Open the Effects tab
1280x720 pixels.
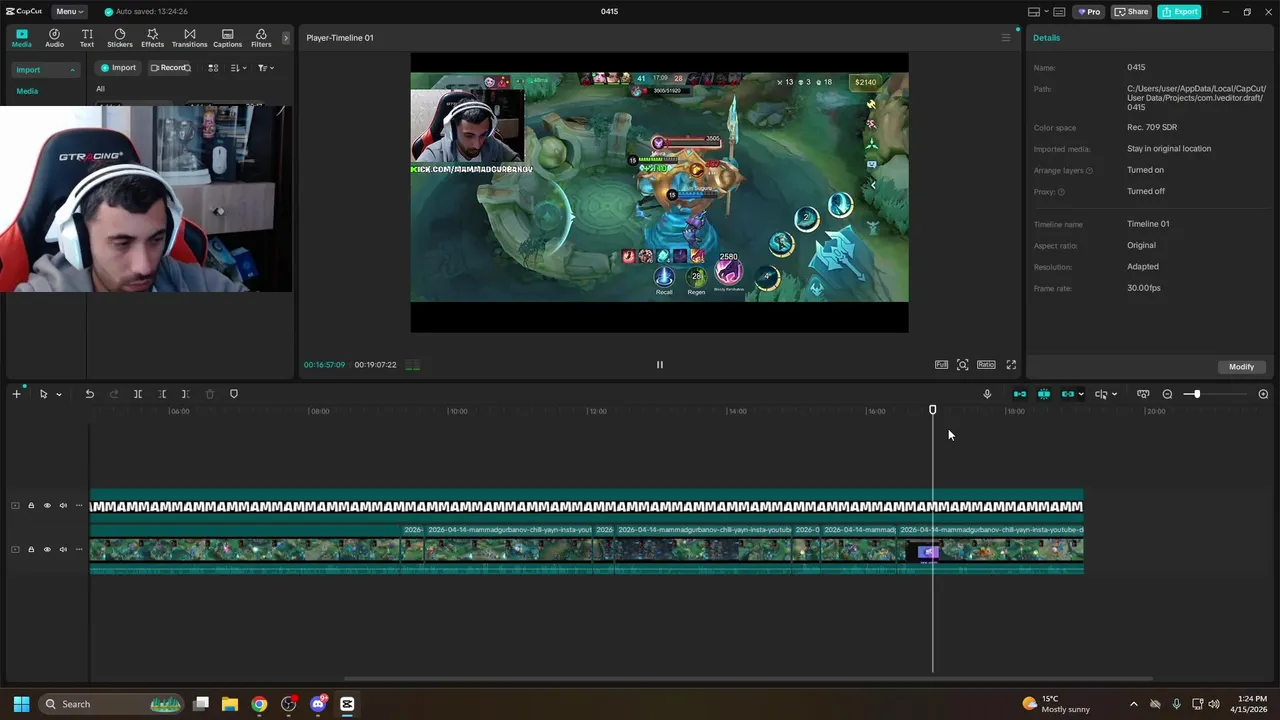tap(152, 38)
